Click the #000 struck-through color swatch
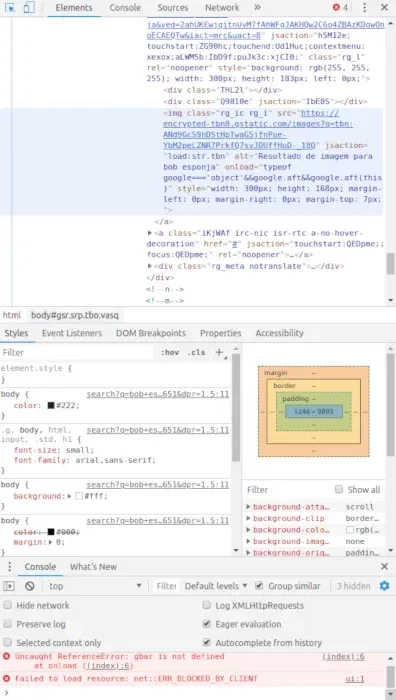The width and height of the screenshot is (396, 700). (x=51, y=532)
